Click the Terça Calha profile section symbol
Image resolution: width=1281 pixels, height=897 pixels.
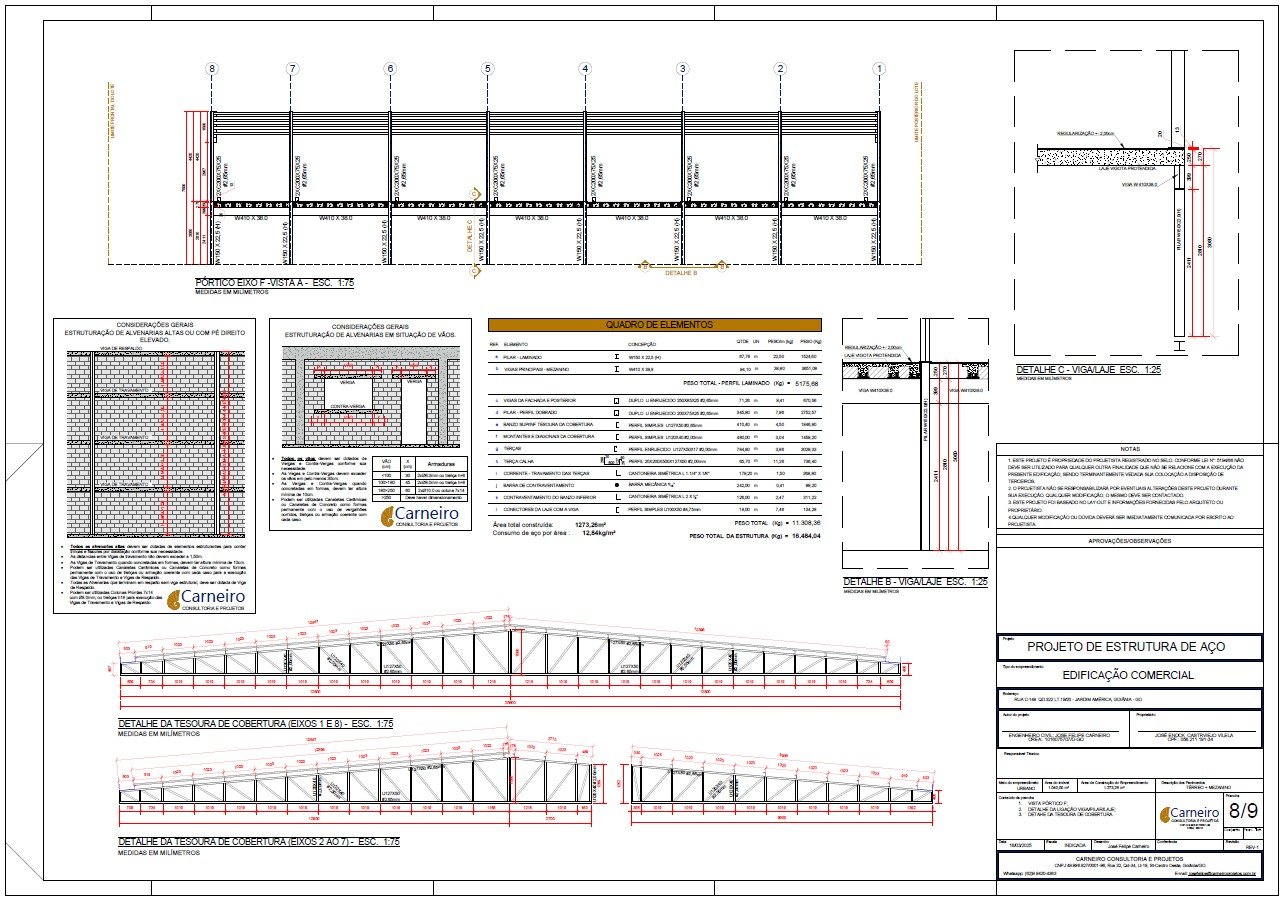tap(611, 461)
